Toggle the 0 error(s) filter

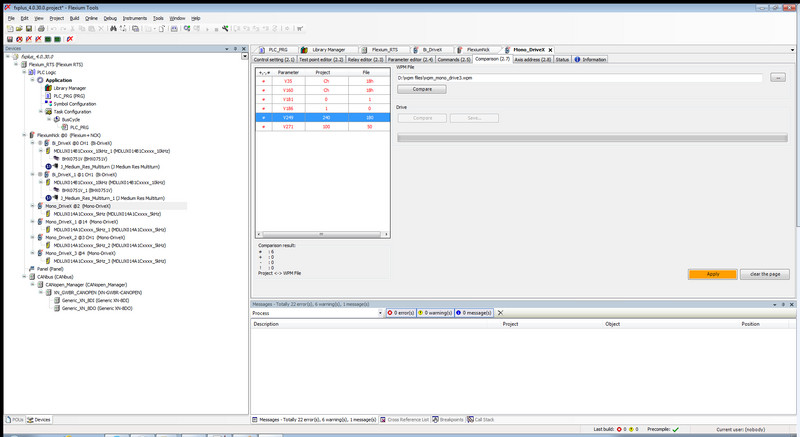coord(400,313)
